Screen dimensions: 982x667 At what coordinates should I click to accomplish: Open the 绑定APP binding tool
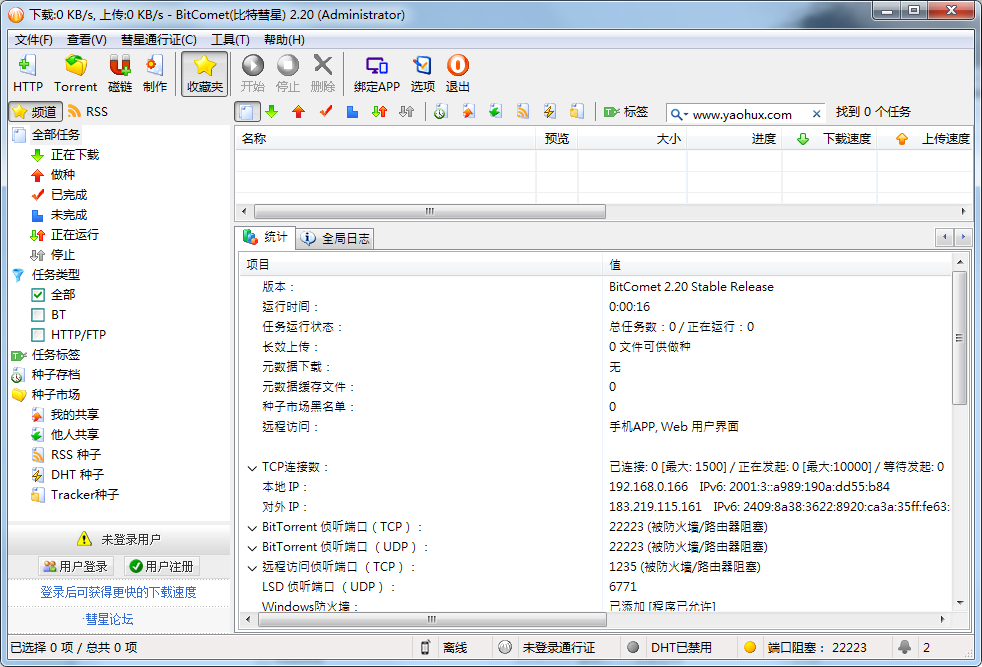click(x=377, y=73)
